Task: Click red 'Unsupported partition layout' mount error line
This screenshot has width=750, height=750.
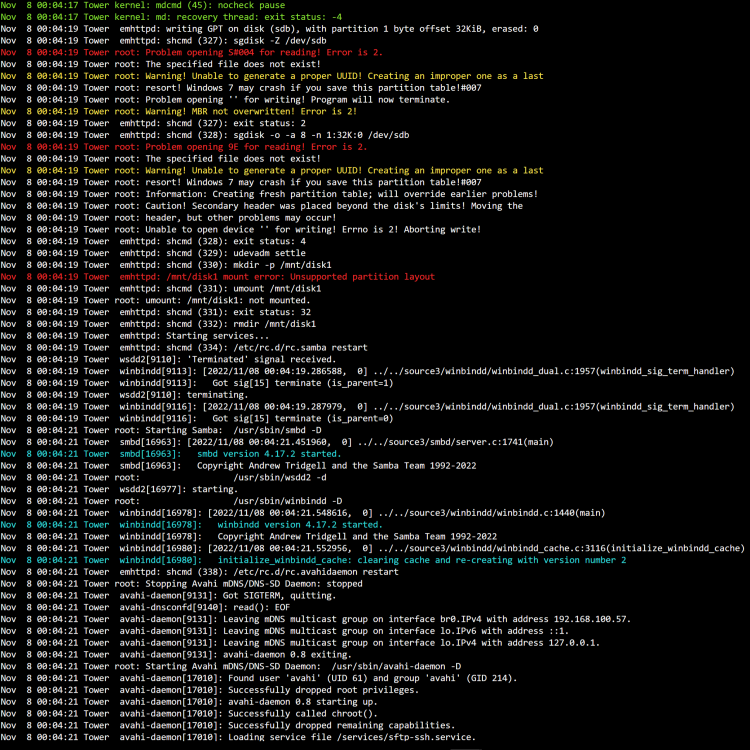Action: coord(218,277)
